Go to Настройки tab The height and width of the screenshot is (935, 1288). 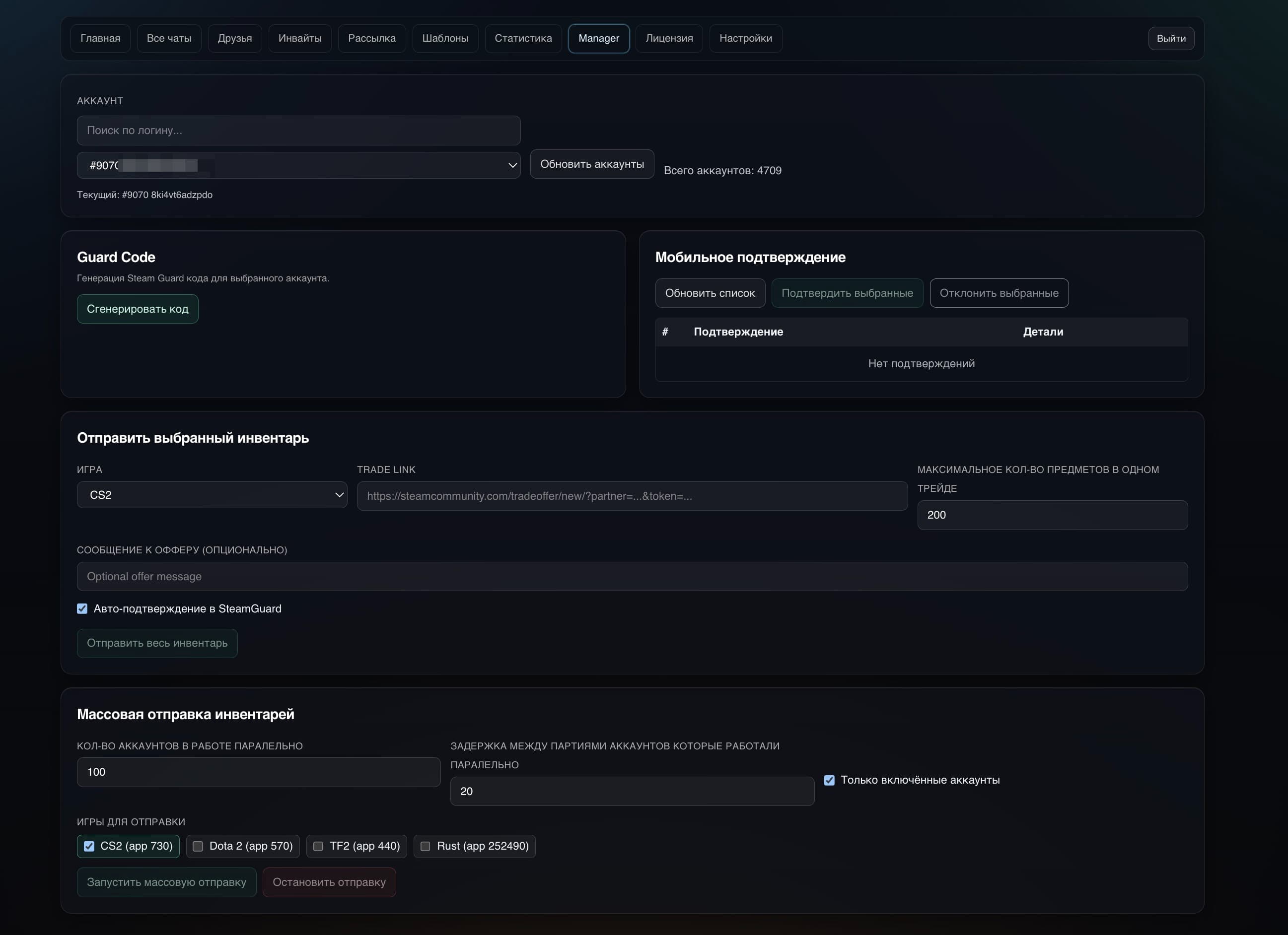[746, 39]
